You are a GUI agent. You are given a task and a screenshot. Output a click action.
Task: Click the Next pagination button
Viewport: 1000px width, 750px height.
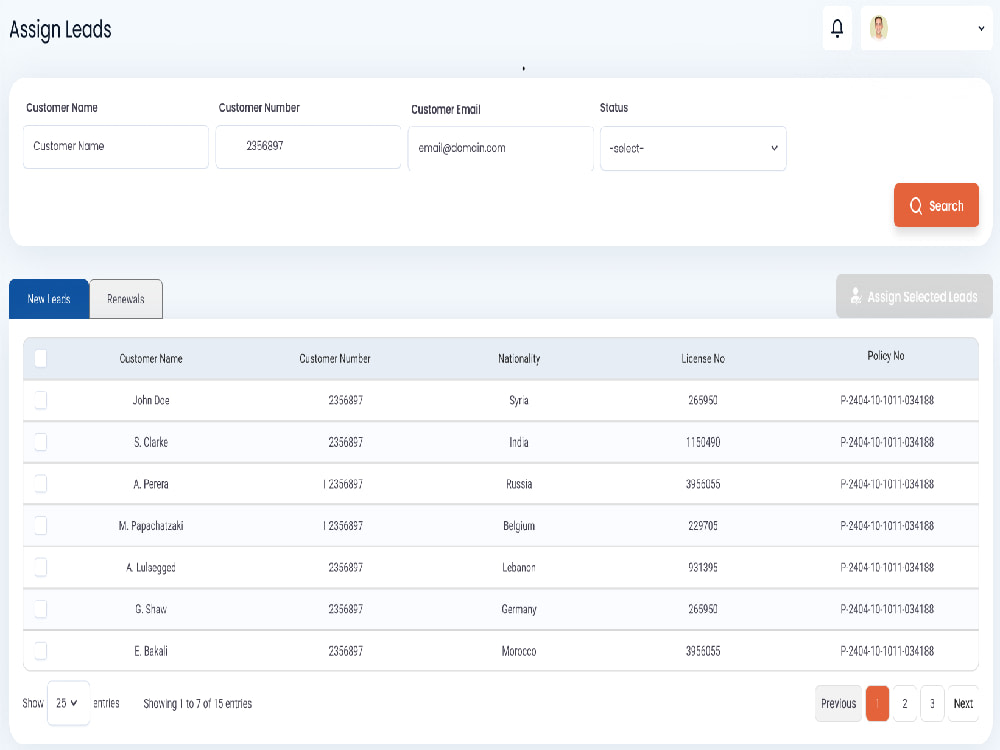click(963, 703)
